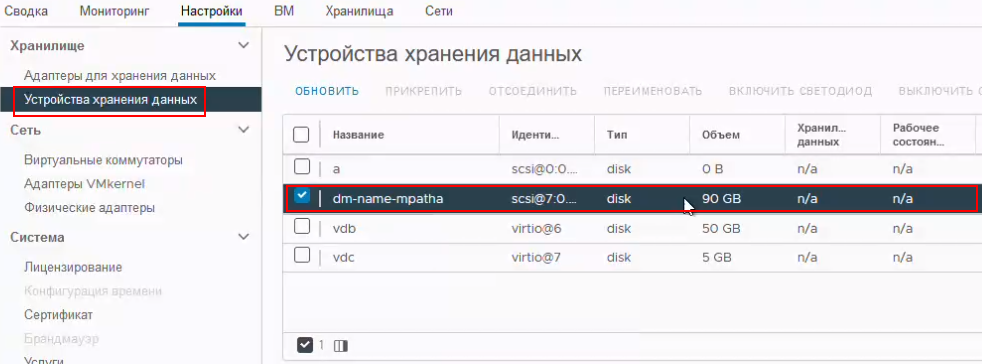The height and width of the screenshot is (364, 982).
Task: Switch to the Мониторинг tab
Action: pos(114,11)
